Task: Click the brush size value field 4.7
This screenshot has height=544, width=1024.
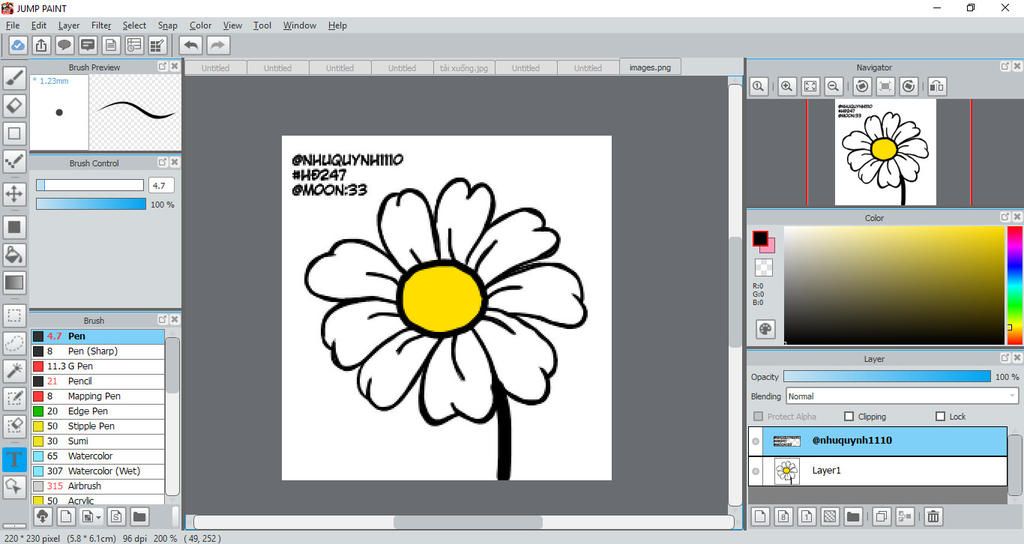Action: point(161,185)
